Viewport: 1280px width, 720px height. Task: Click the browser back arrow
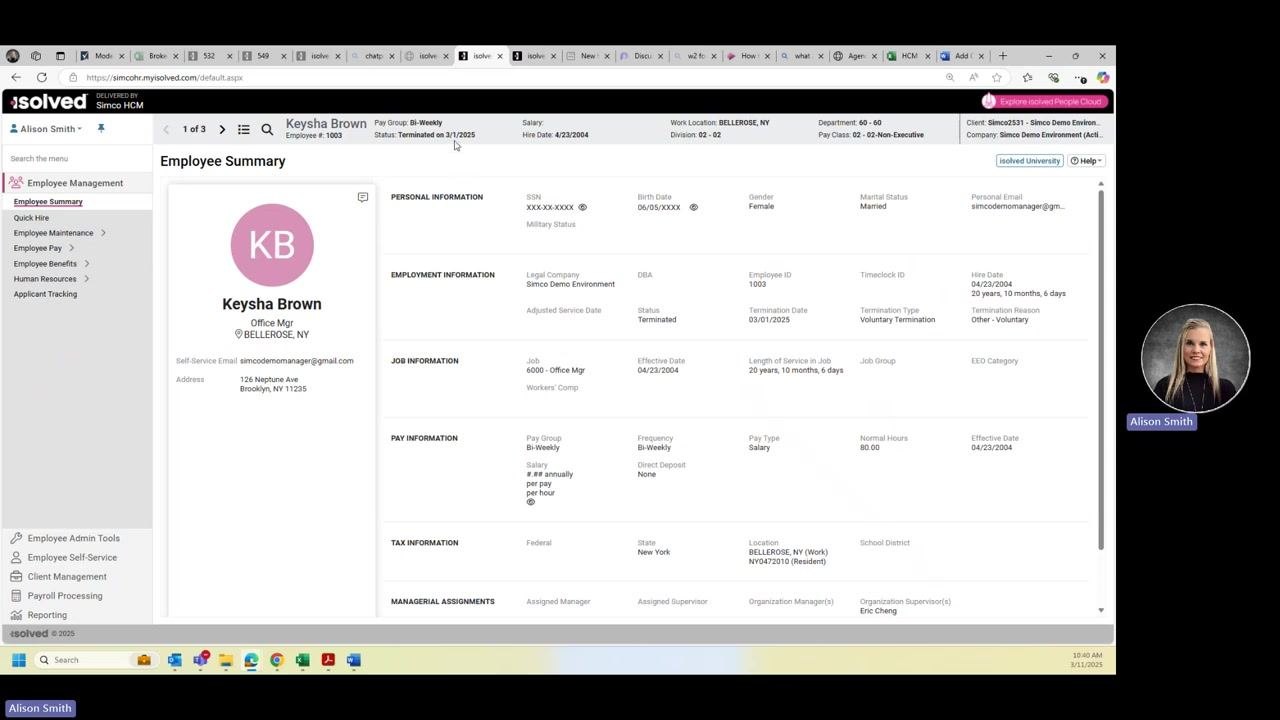16,77
